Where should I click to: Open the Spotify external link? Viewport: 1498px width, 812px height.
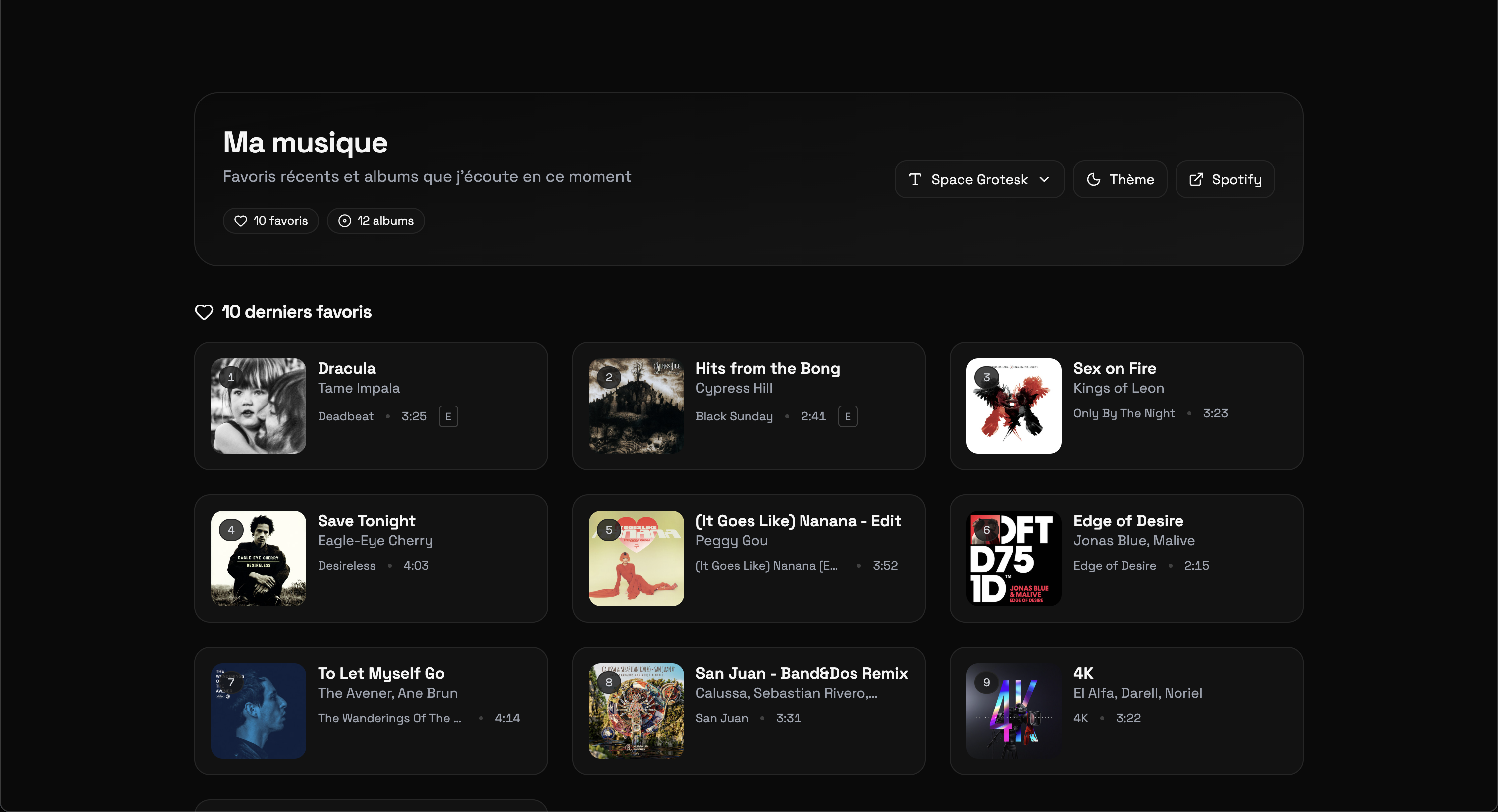(1225, 180)
